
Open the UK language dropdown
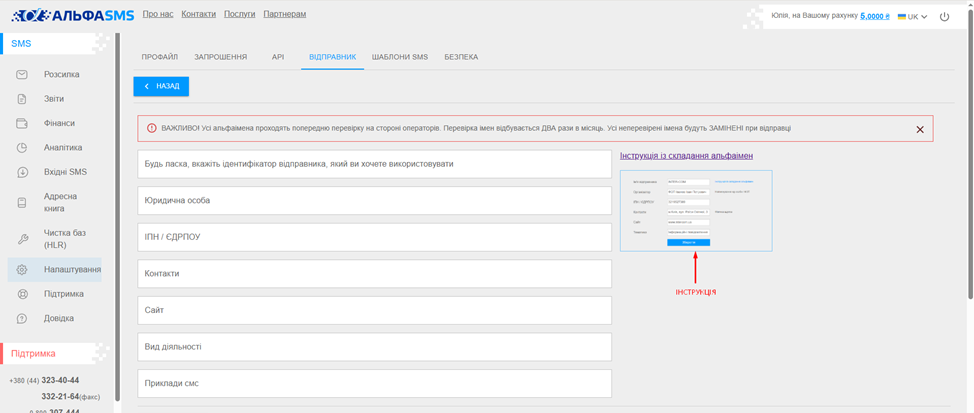912,17
